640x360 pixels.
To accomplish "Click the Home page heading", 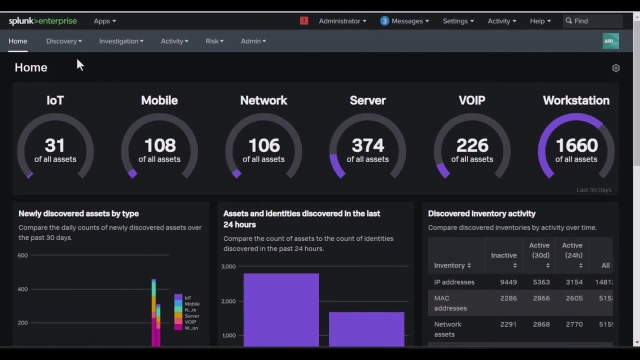I will tap(31, 67).
